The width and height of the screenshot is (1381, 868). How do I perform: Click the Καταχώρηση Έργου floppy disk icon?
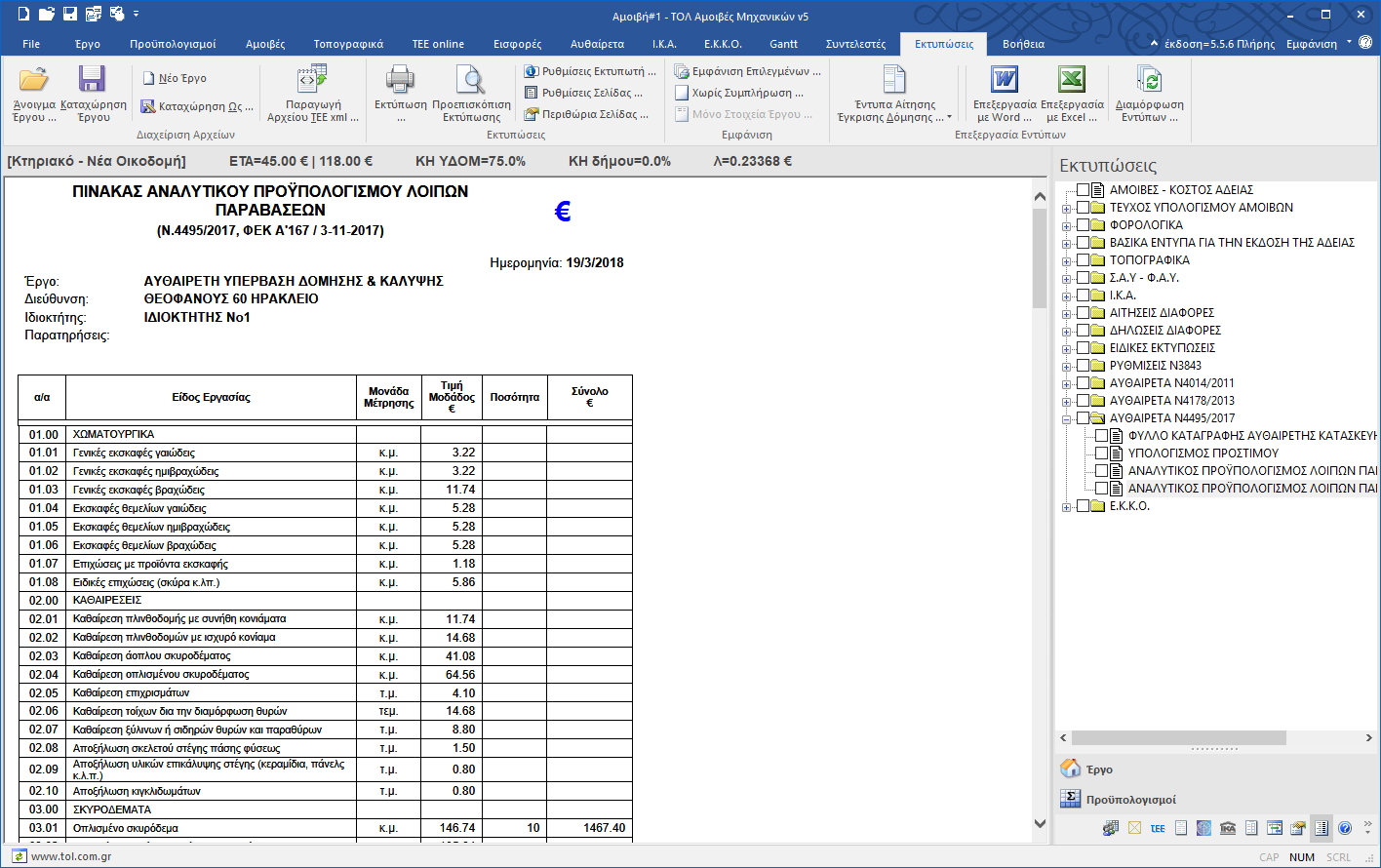pyautogui.click(x=93, y=80)
